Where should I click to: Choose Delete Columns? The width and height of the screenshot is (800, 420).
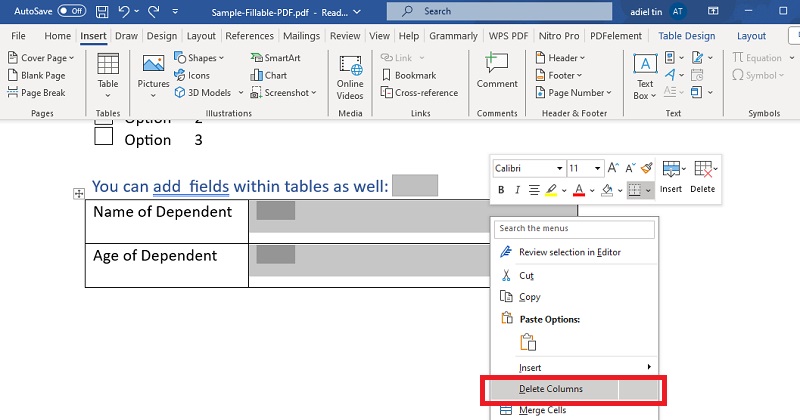click(x=573, y=389)
